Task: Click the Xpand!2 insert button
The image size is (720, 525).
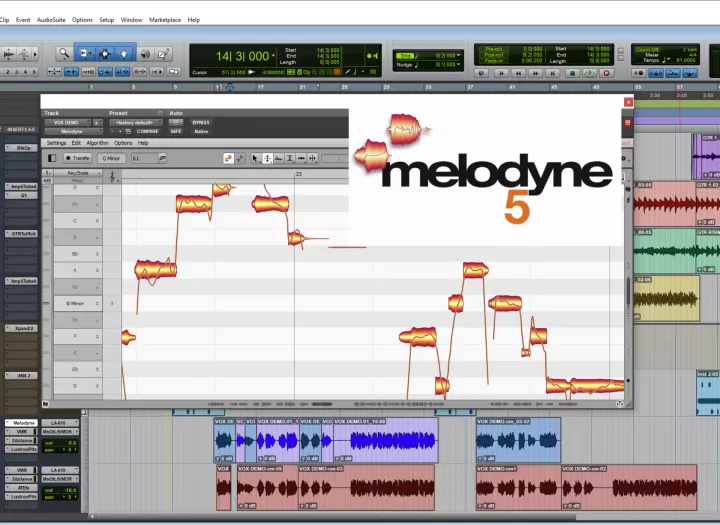Action: pos(21,328)
